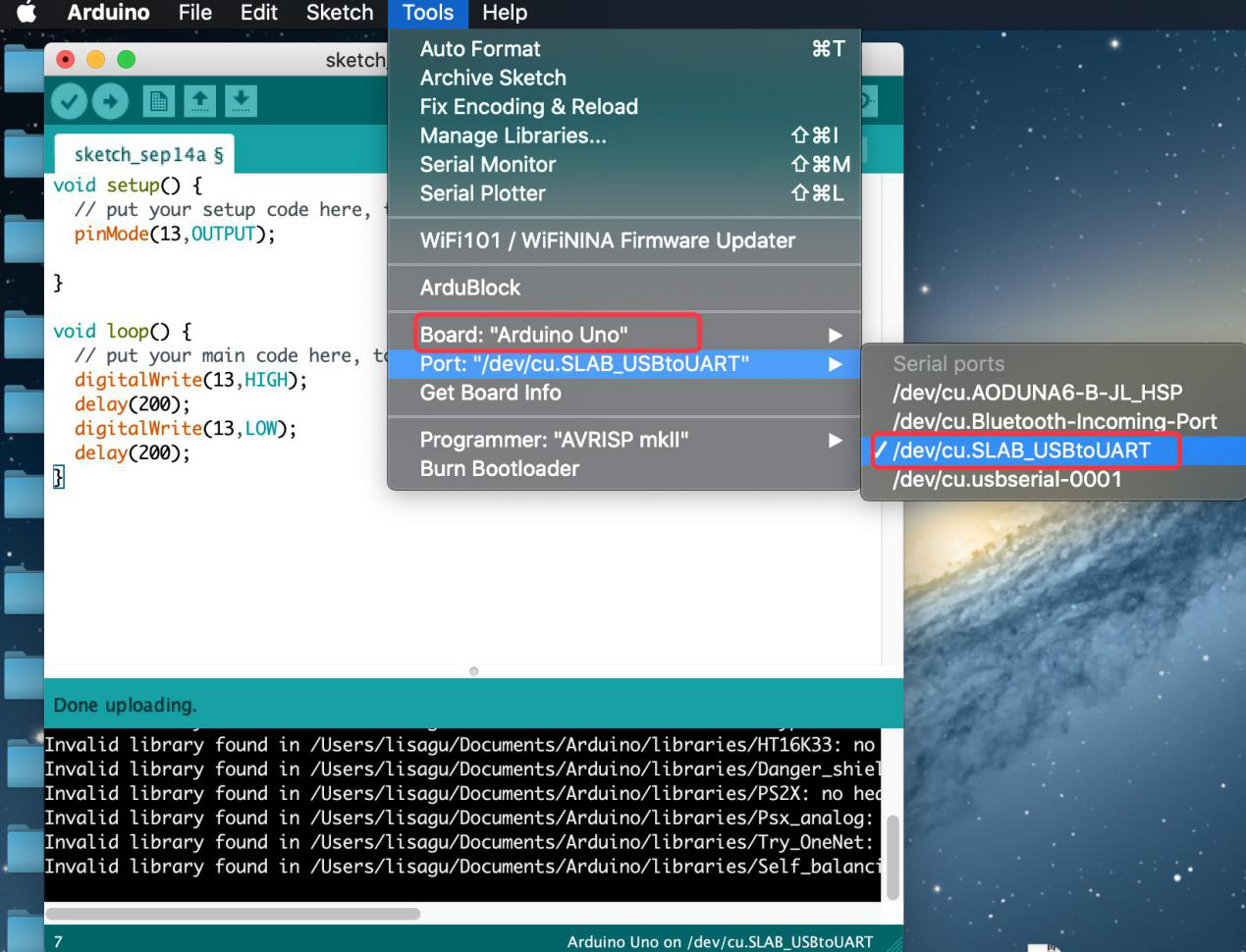Select port /dev/cu.usbserial-0001
The height and width of the screenshot is (952, 1246).
1054,480
